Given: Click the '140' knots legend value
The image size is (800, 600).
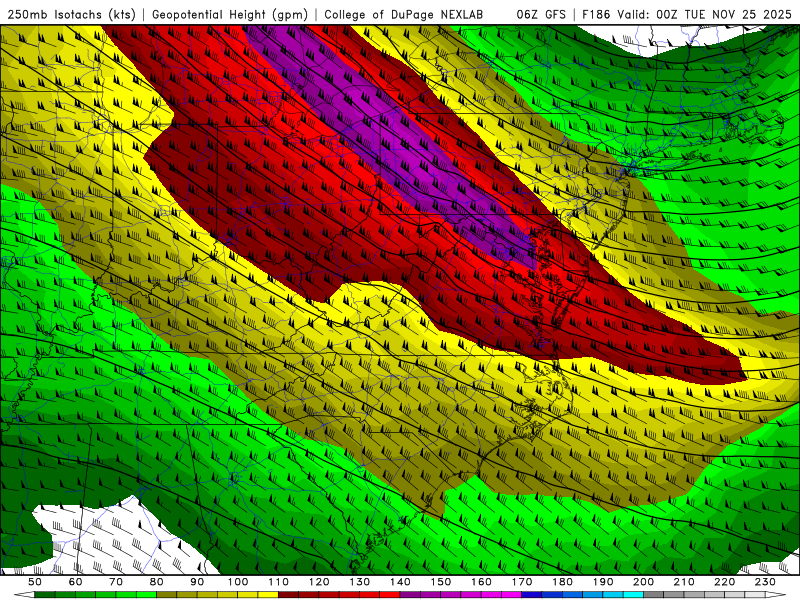Looking at the screenshot, I should pos(400,582).
